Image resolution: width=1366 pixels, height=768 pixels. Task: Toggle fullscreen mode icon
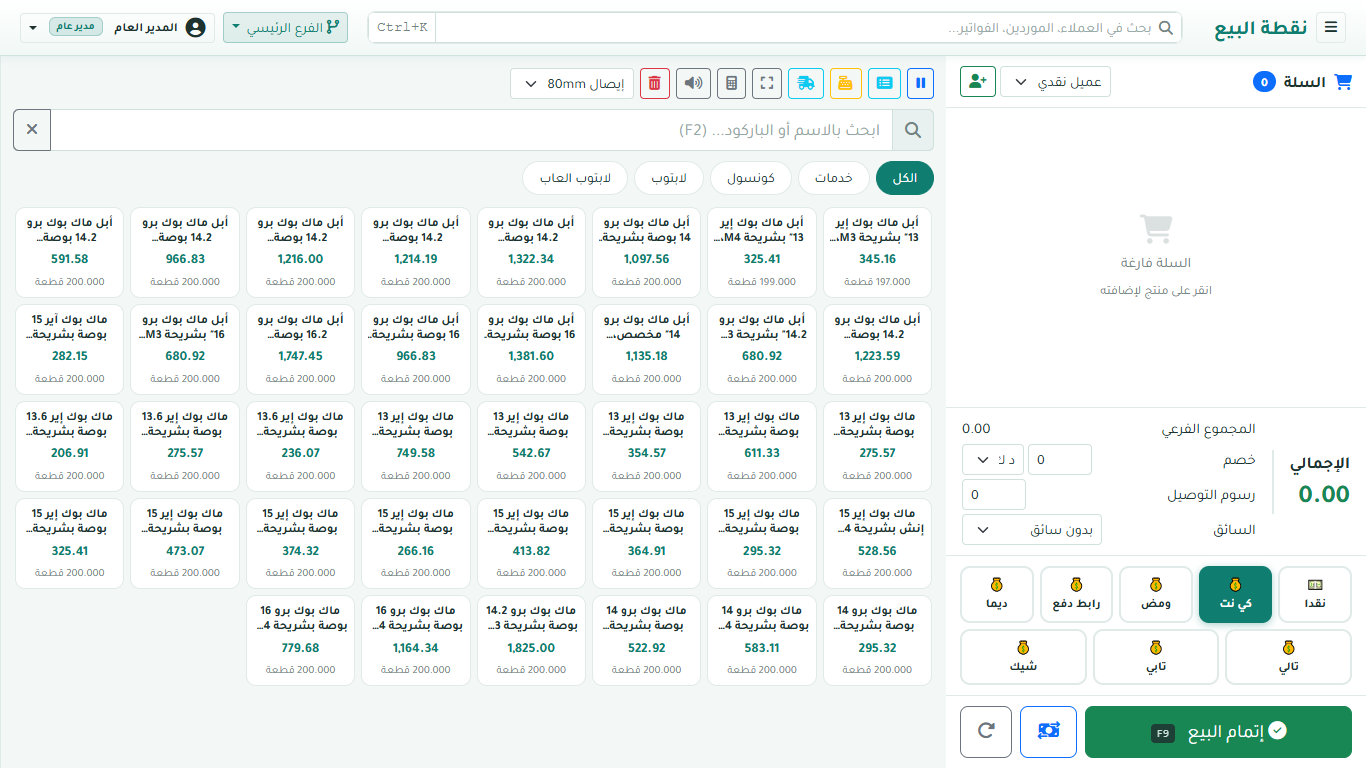[768, 83]
